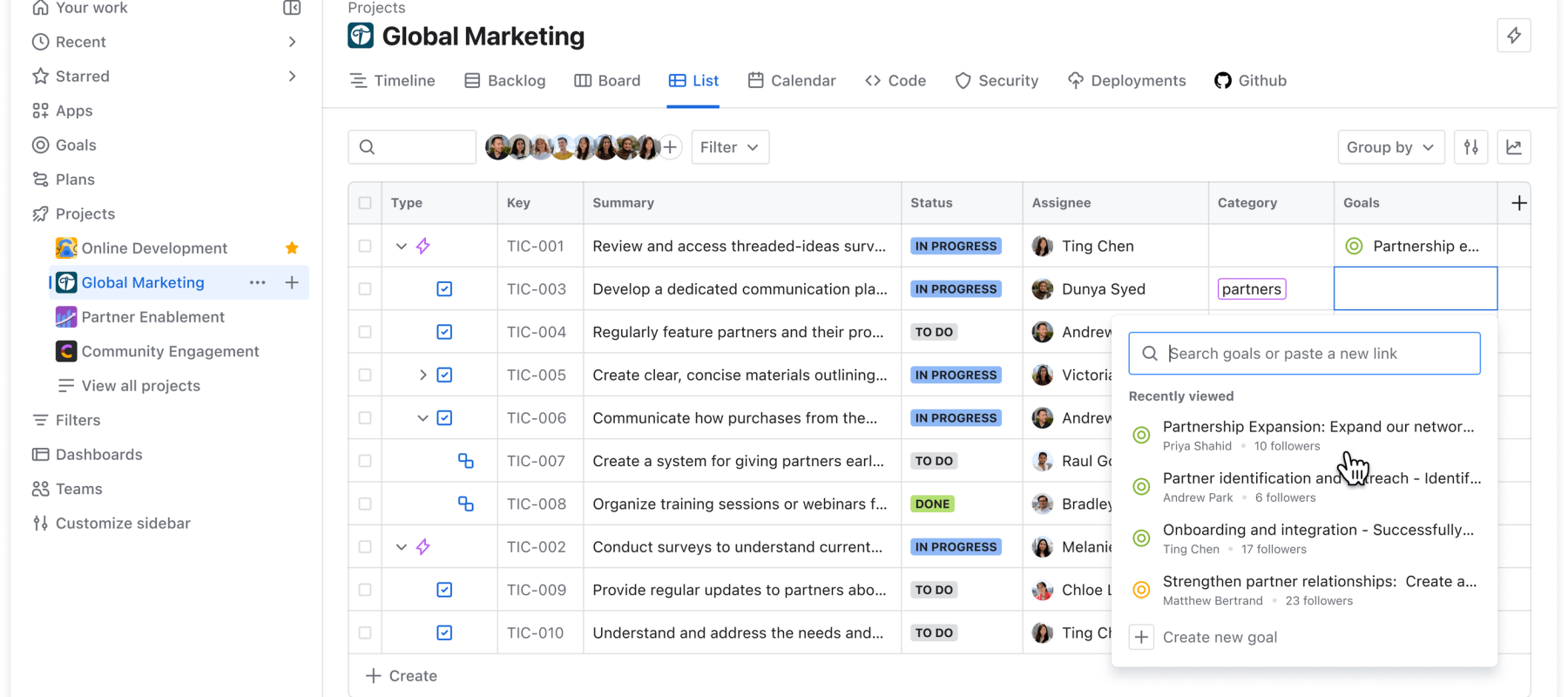The image size is (1568, 697).
Task: Click the task type icon for TIC-003
Action: 444,289
